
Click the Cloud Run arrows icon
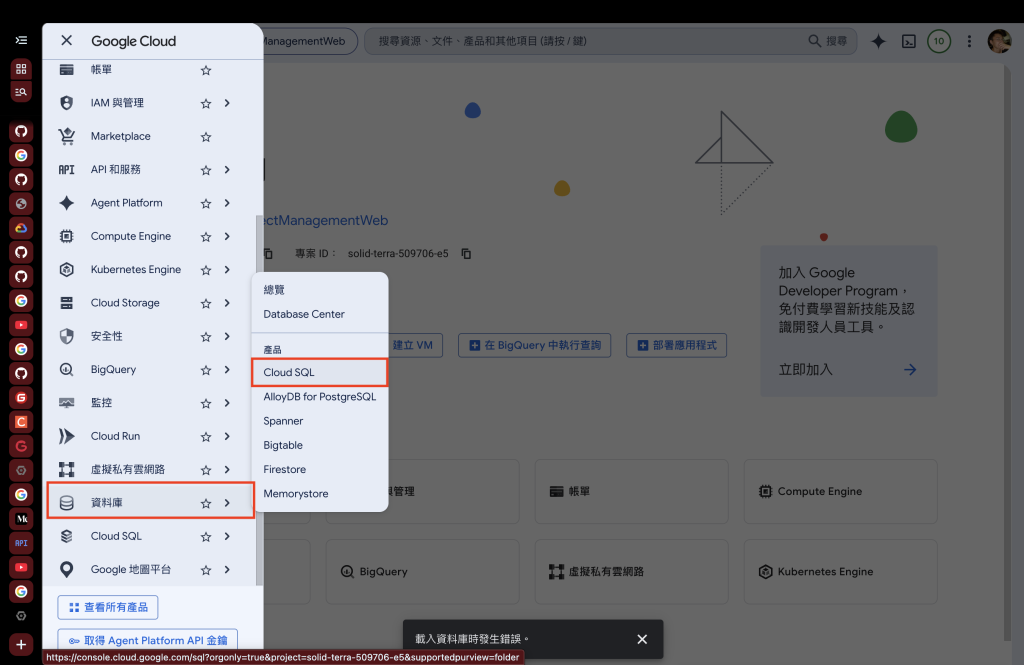click(67, 436)
